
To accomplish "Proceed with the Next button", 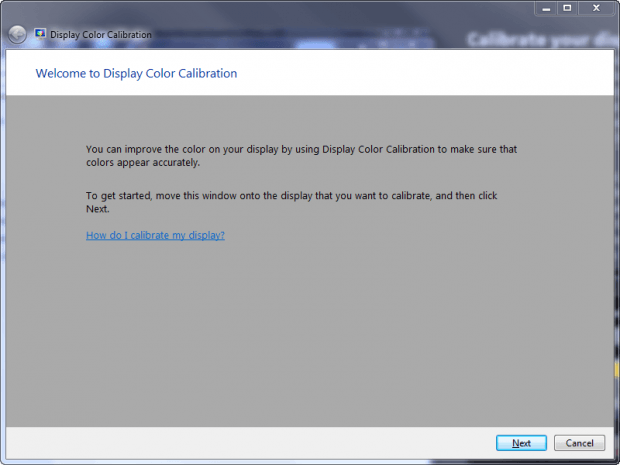I will click(x=521, y=443).
